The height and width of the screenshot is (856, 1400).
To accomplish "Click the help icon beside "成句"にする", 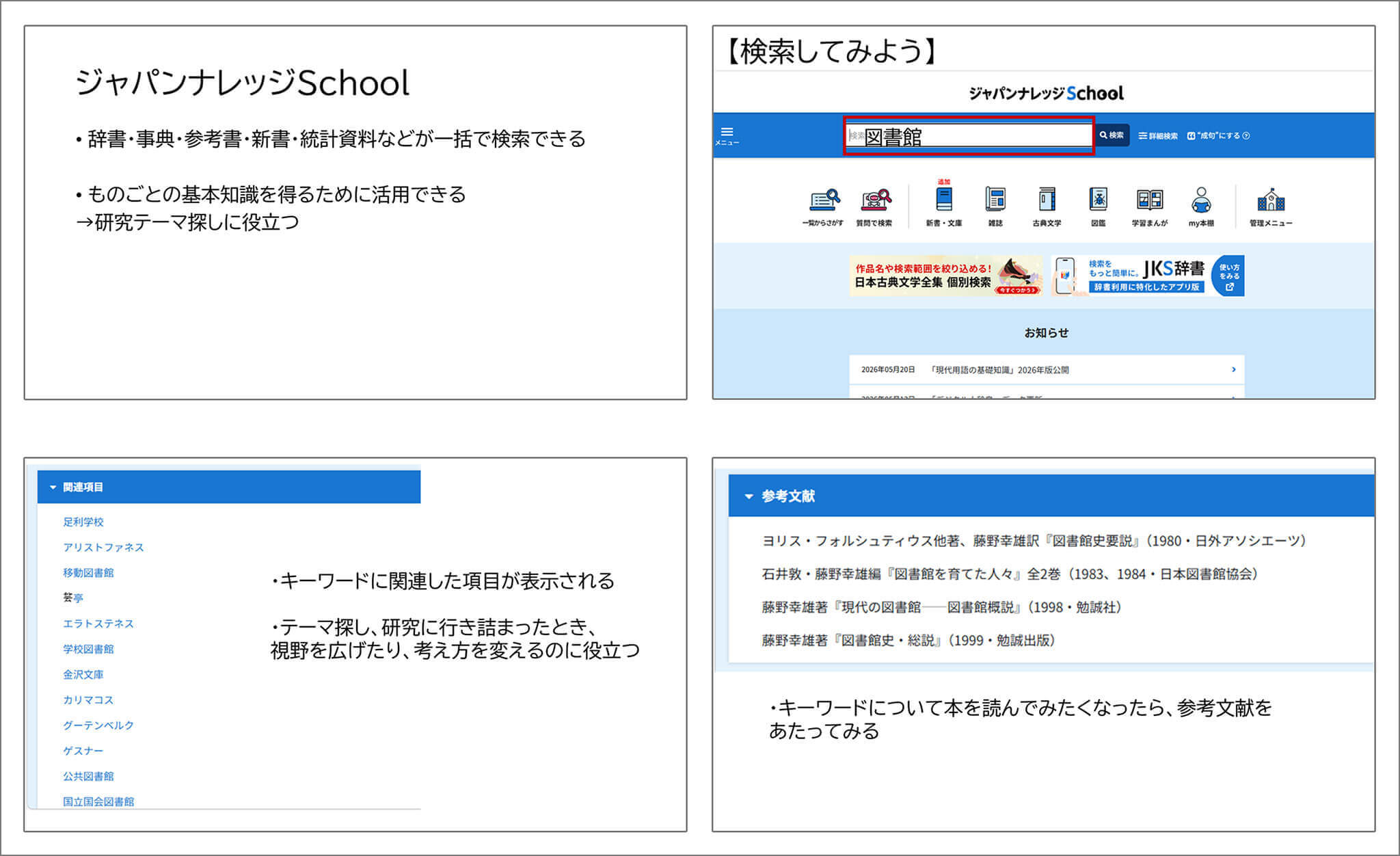I will pos(1246,135).
